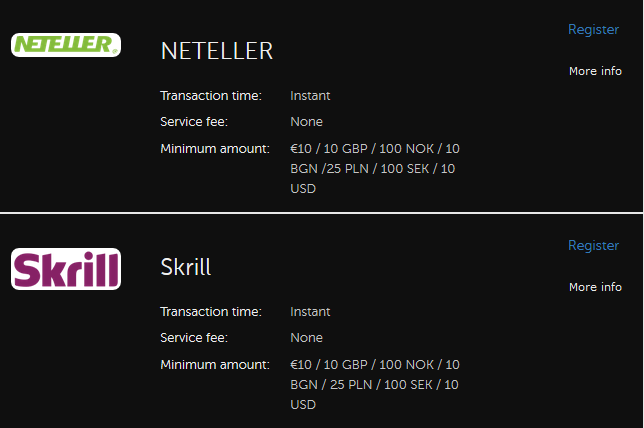Open the Register link for NETELLER

coord(593,30)
